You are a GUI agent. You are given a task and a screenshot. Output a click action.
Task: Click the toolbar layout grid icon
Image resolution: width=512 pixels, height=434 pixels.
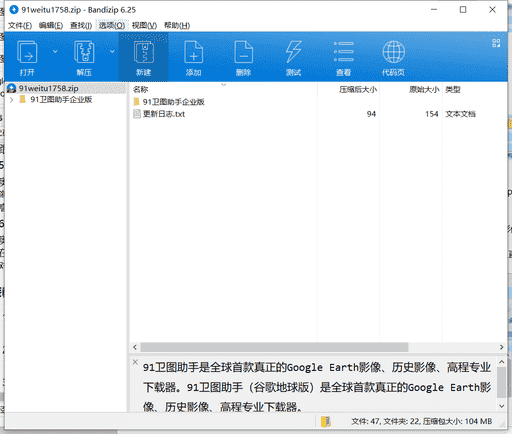point(496,43)
